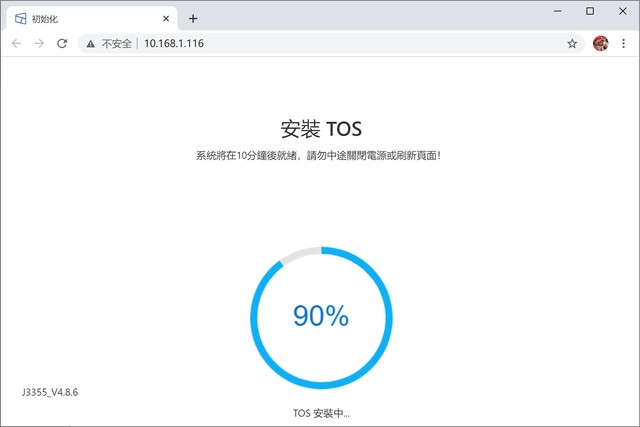Click the browser back arrow
The image size is (640, 427).
pyautogui.click(x=16, y=43)
